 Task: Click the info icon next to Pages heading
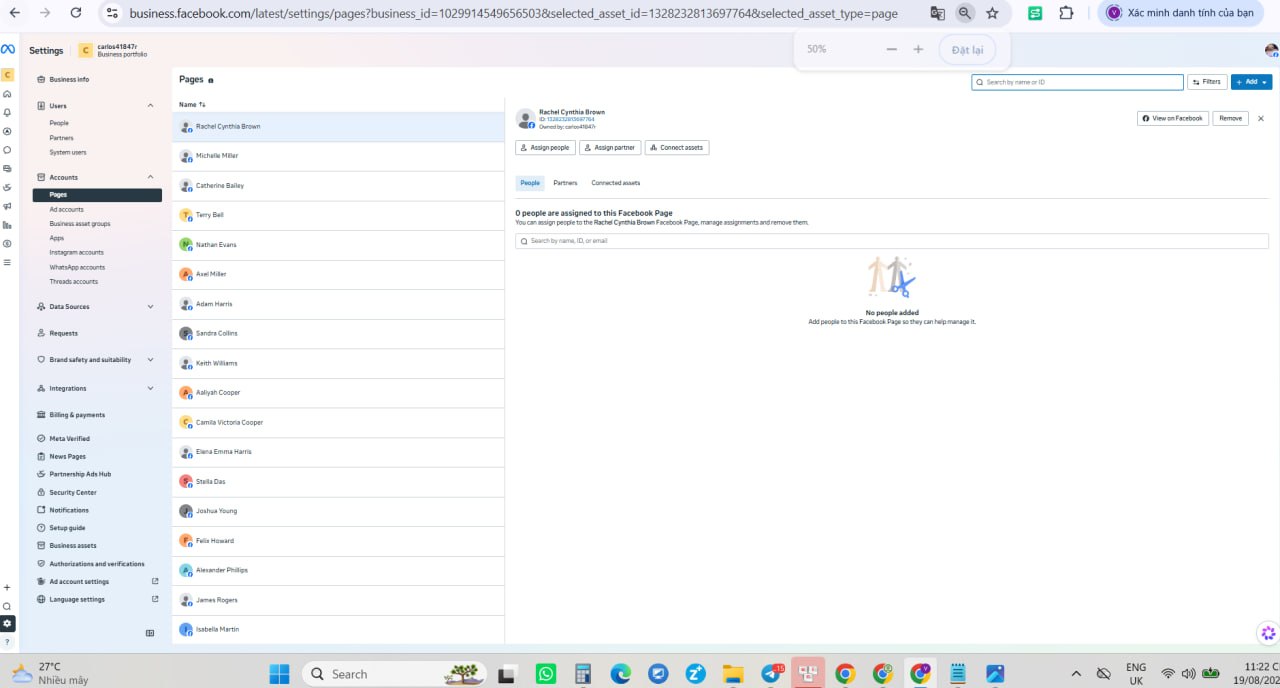[210, 80]
